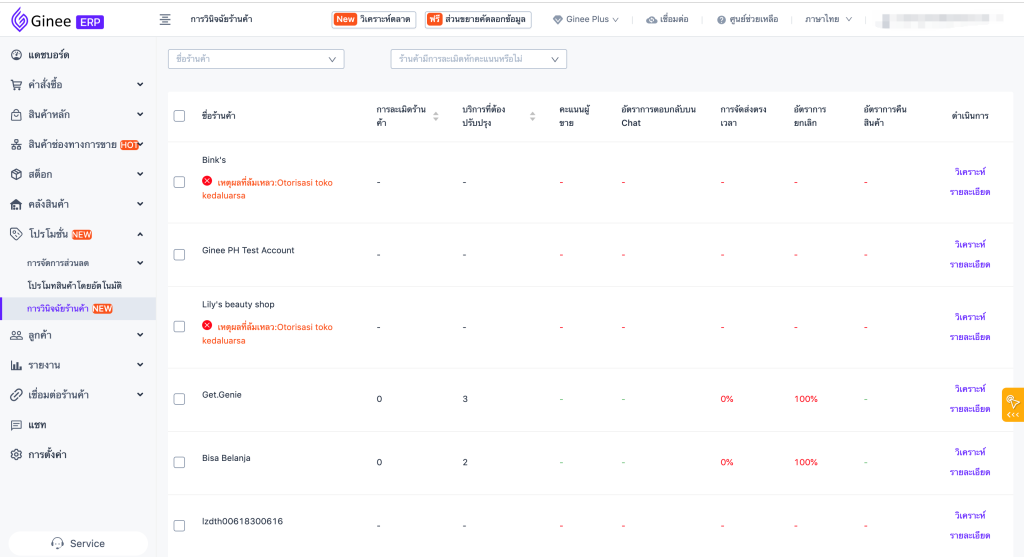Click the store link chain icon
This screenshot has height=557, width=1024.
pyautogui.click(x=16, y=394)
